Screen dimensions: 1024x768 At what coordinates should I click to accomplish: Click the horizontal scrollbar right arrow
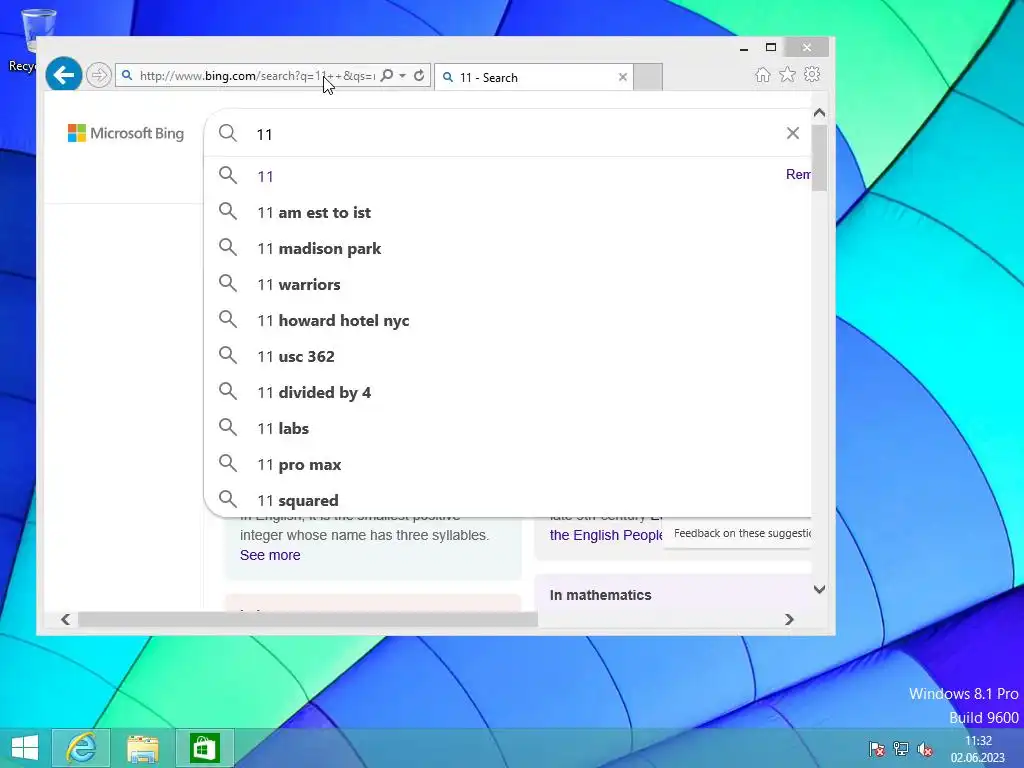point(789,619)
